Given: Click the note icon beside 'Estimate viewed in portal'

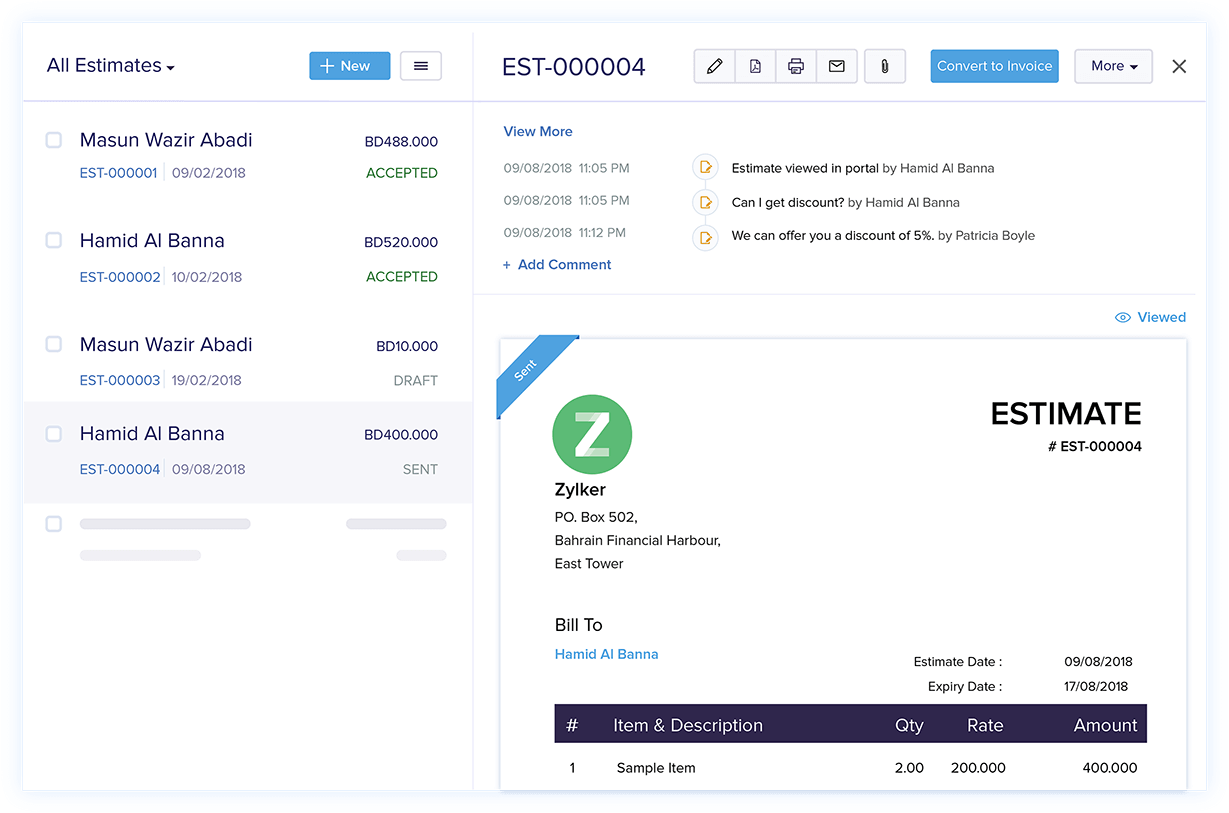Looking at the screenshot, I should click(x=706, y=168).
